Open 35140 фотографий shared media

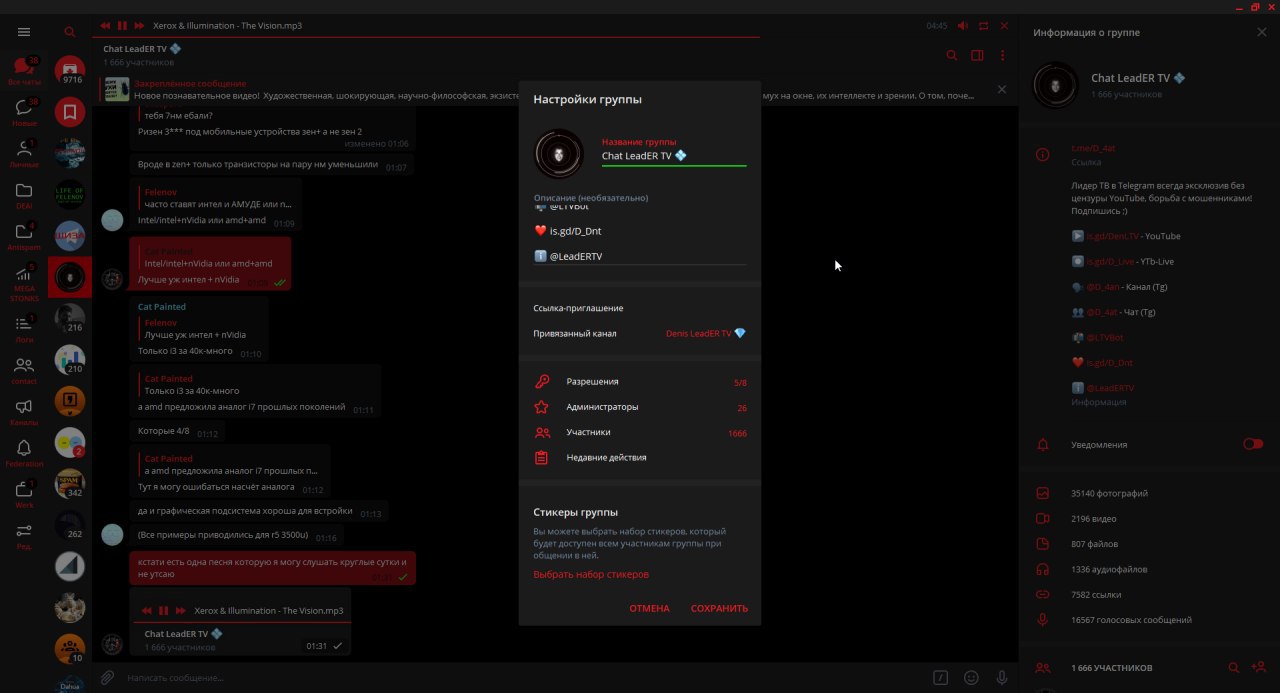click(x=1149, y=493)
